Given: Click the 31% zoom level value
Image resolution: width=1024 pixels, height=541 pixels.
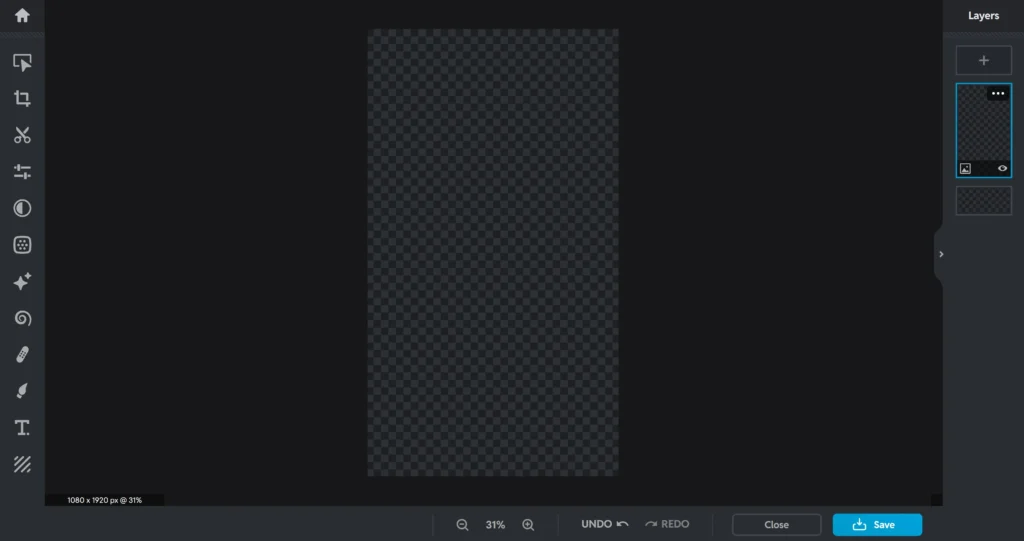Looking at the screenshot, I should [x=495, y=525].
